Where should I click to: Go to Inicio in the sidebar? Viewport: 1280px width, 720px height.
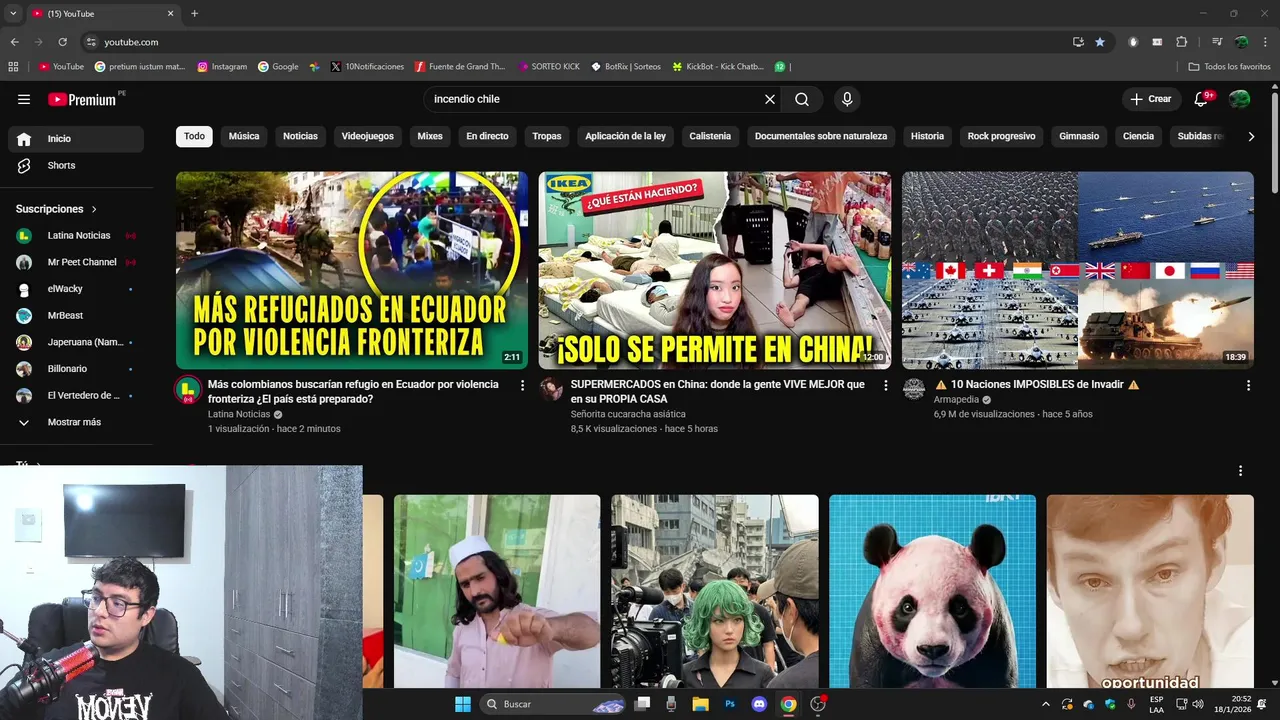pos(76,139)
